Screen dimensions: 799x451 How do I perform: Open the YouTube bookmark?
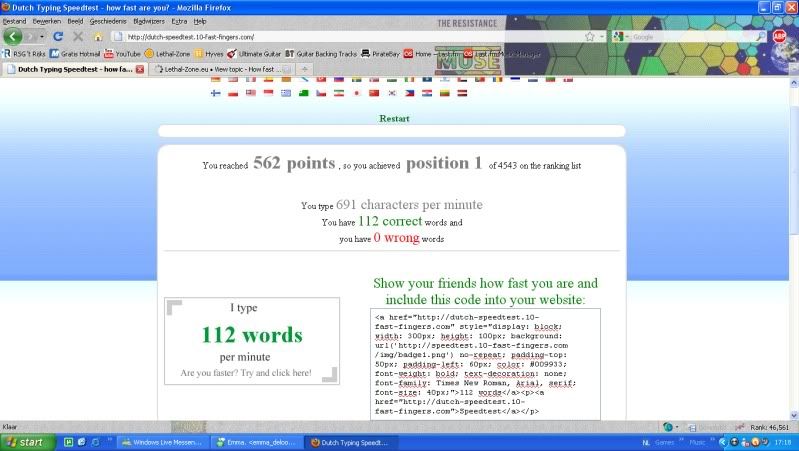point(122,54)
